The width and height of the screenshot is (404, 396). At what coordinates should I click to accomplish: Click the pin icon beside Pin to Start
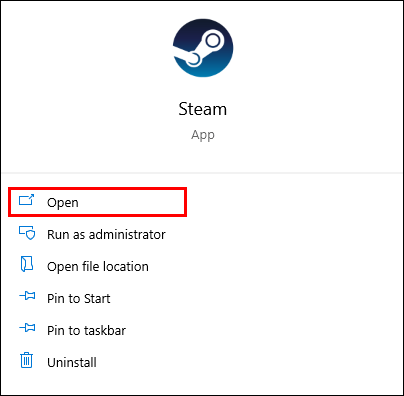(27, 296)
